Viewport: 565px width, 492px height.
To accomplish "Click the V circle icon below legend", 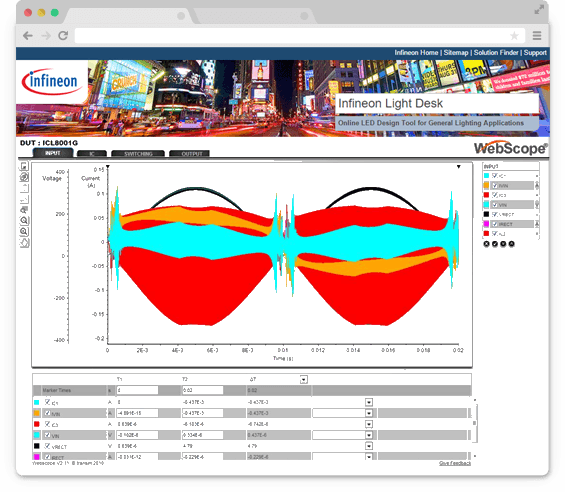I will pyautogui.click(x=503, y=244).
